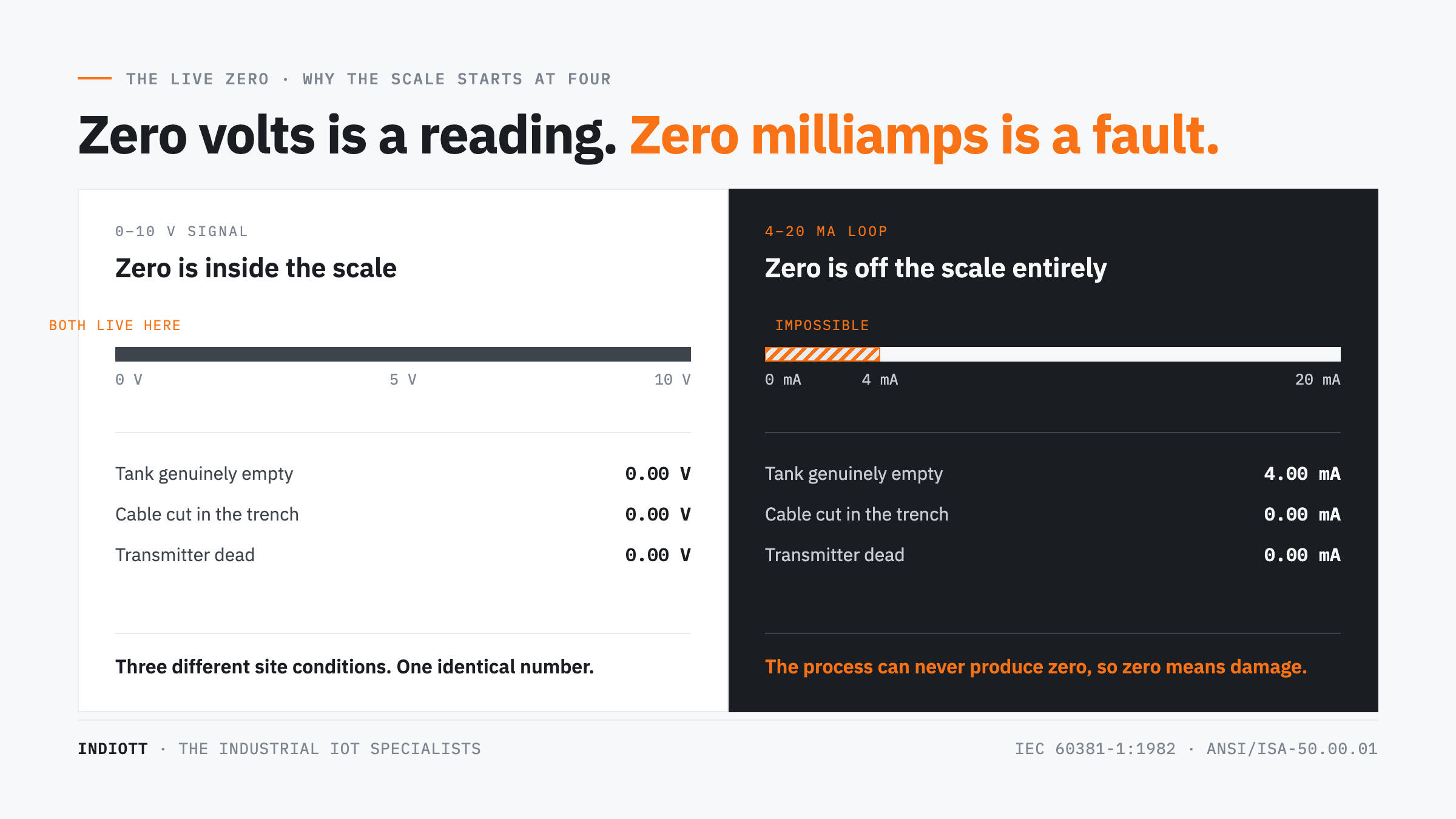Select the 'Zero is inside the scale' heading
The image size is (1456, 819).
[256, 268]
